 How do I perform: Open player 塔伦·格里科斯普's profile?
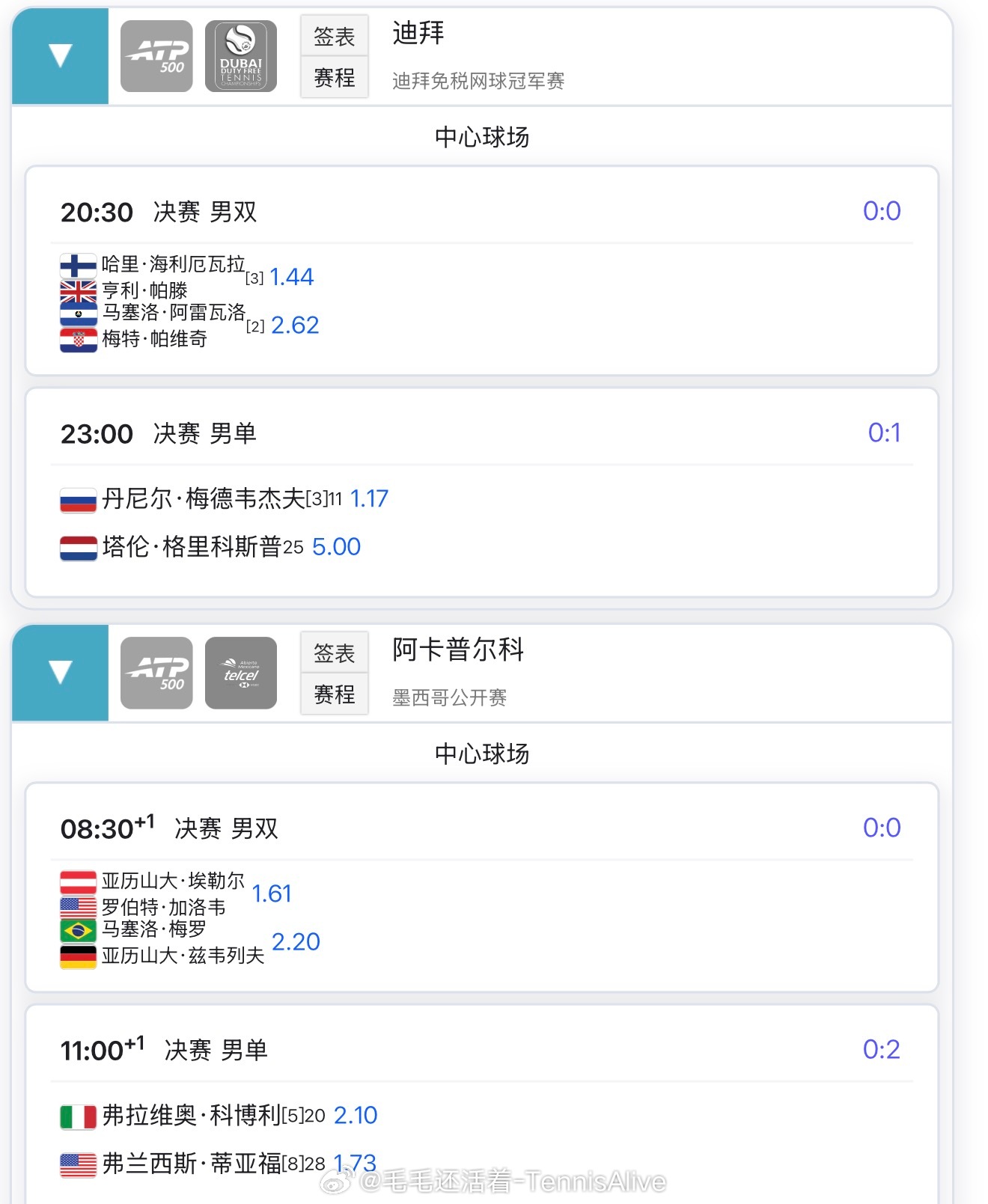point(192,546)
